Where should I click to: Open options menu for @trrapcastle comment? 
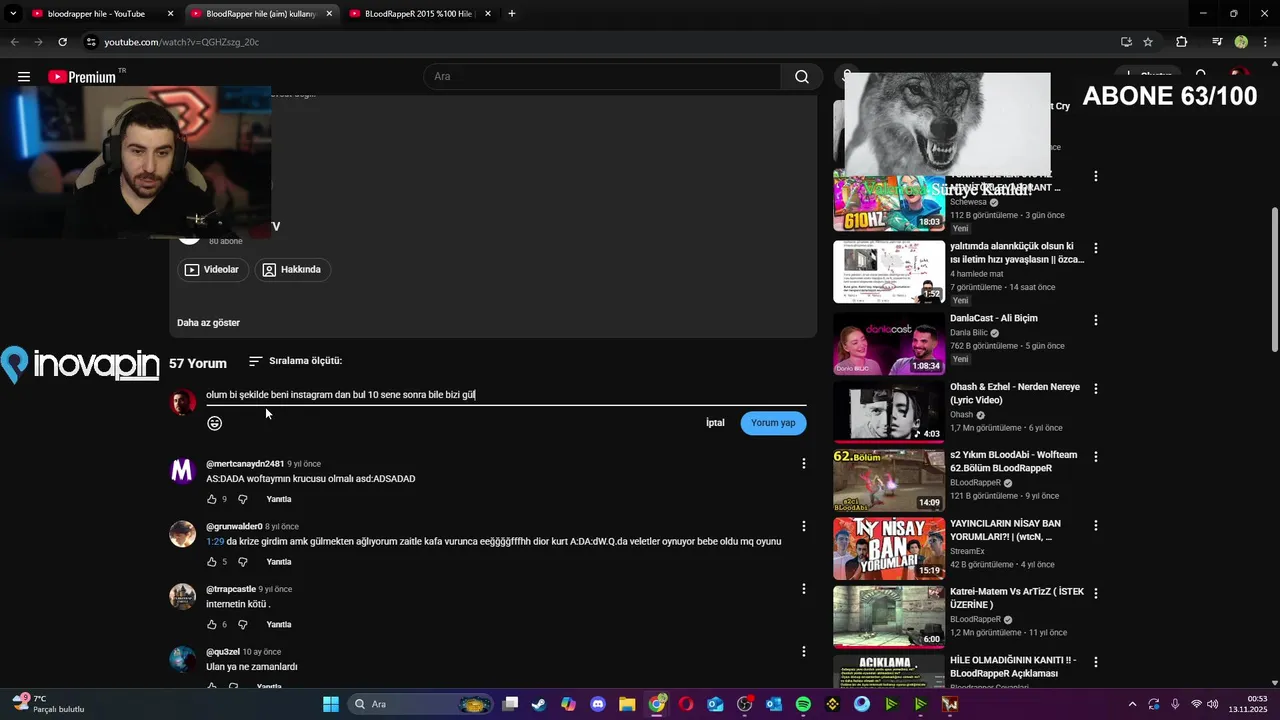[803, 589]
